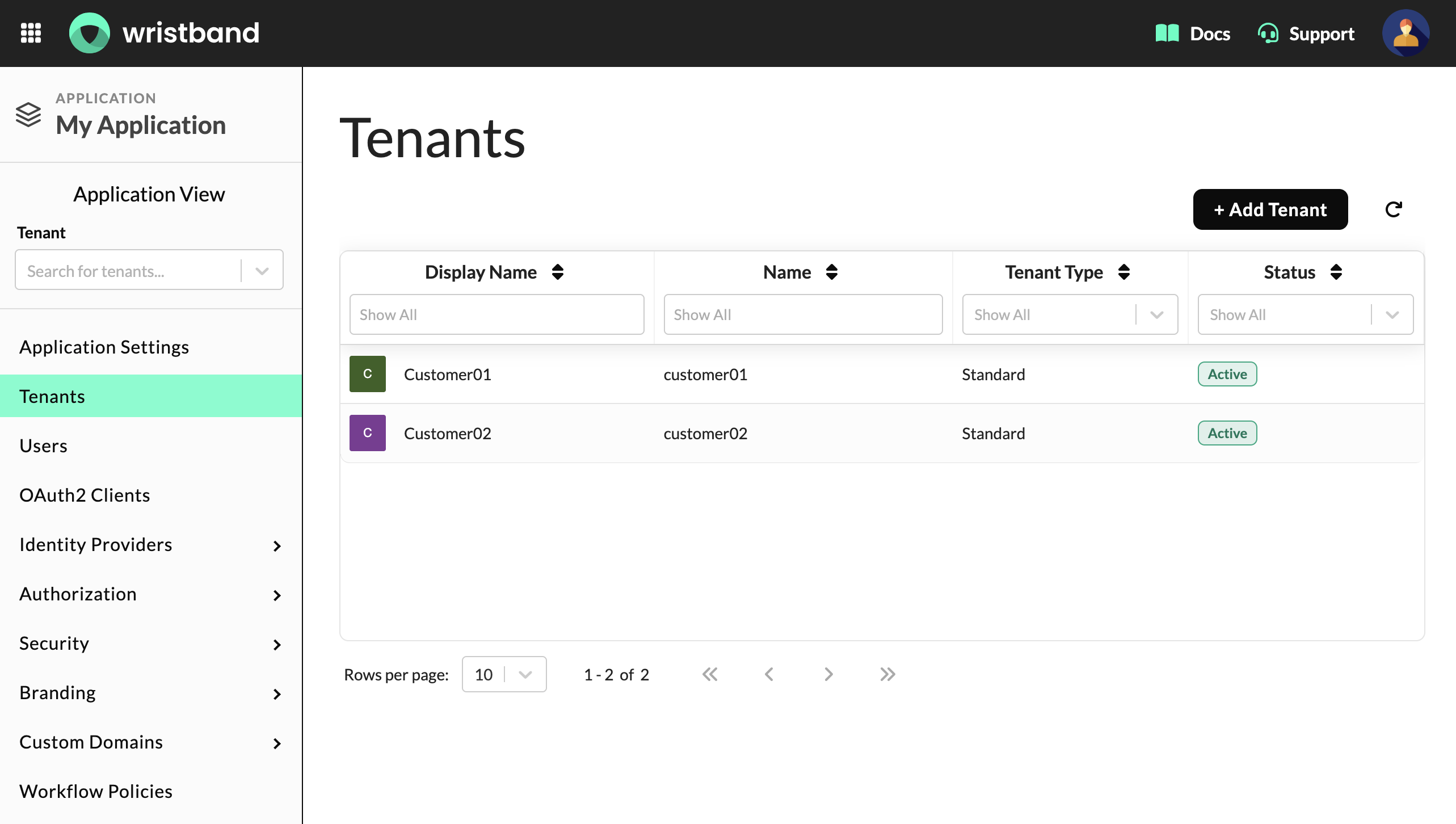Sort by Status column arrows
The image size is (1456, 824).
tap(1336, 272)
